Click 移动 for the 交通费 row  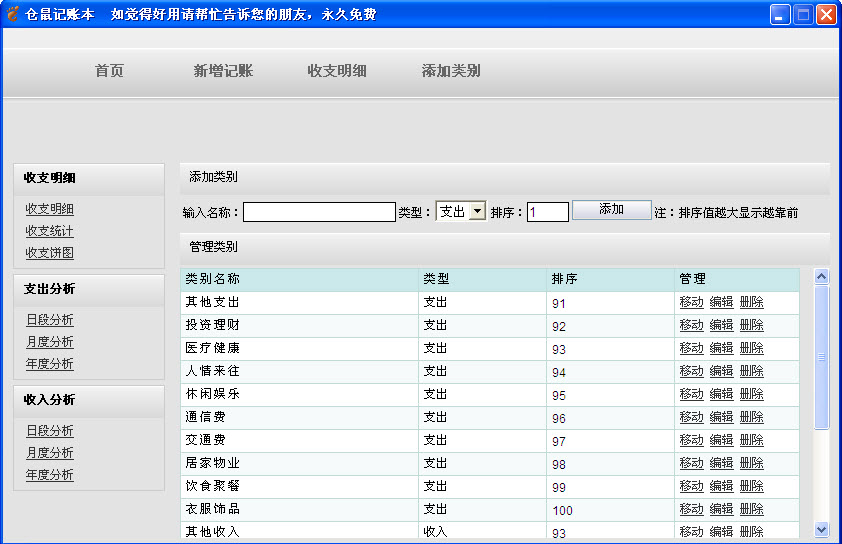tap(691, 440)
